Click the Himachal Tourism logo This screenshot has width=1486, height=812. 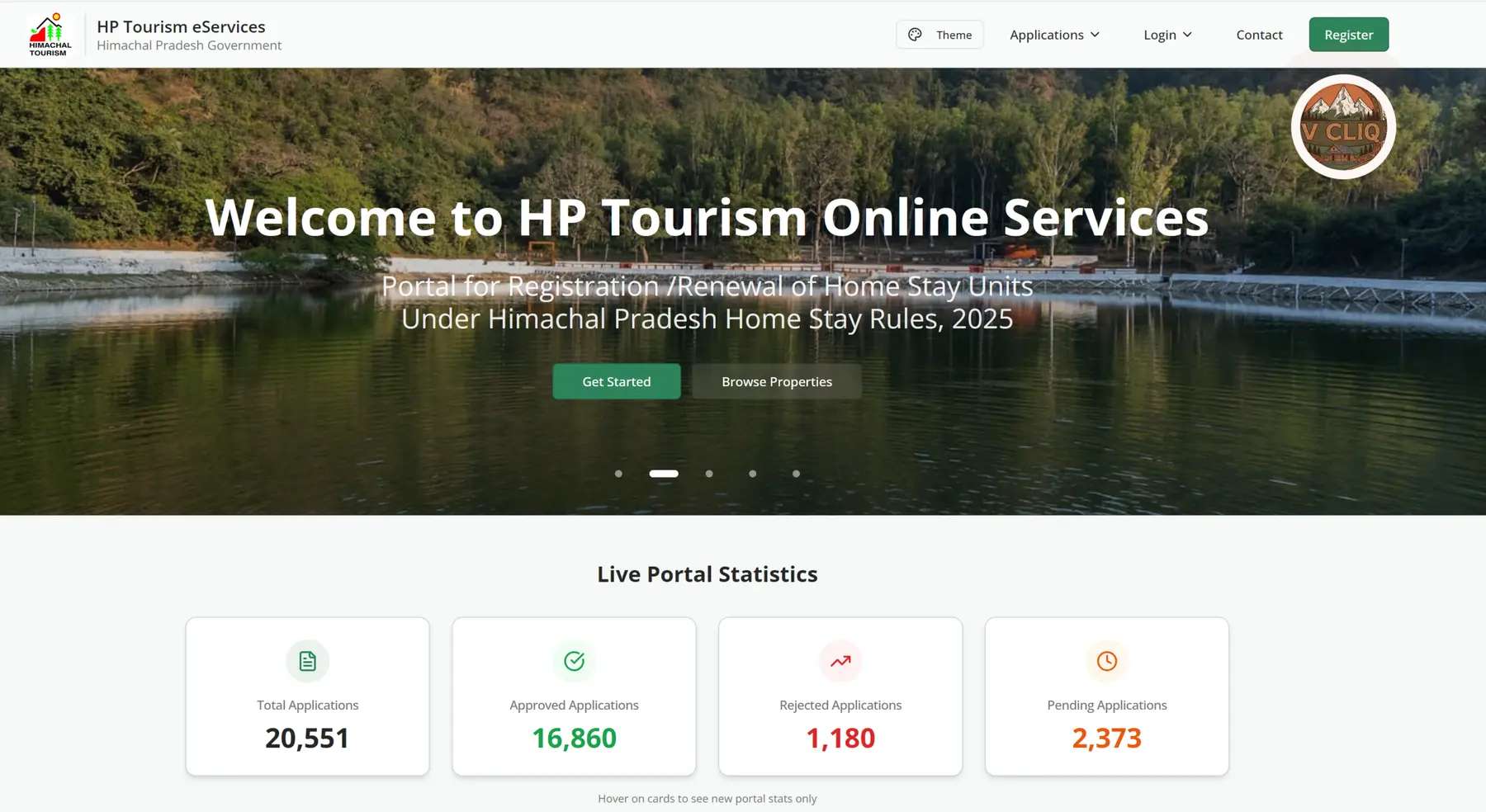tap(49, 34)
